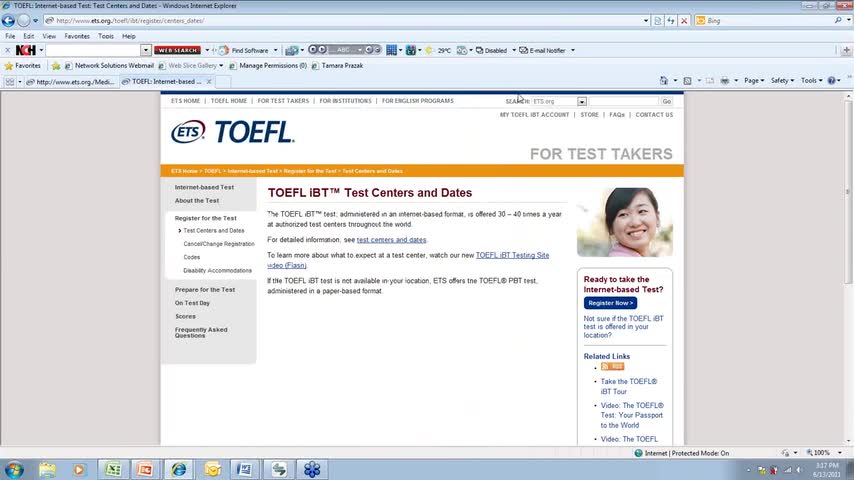Expand the Web Slice Gallery dropdown

[221, 65]
